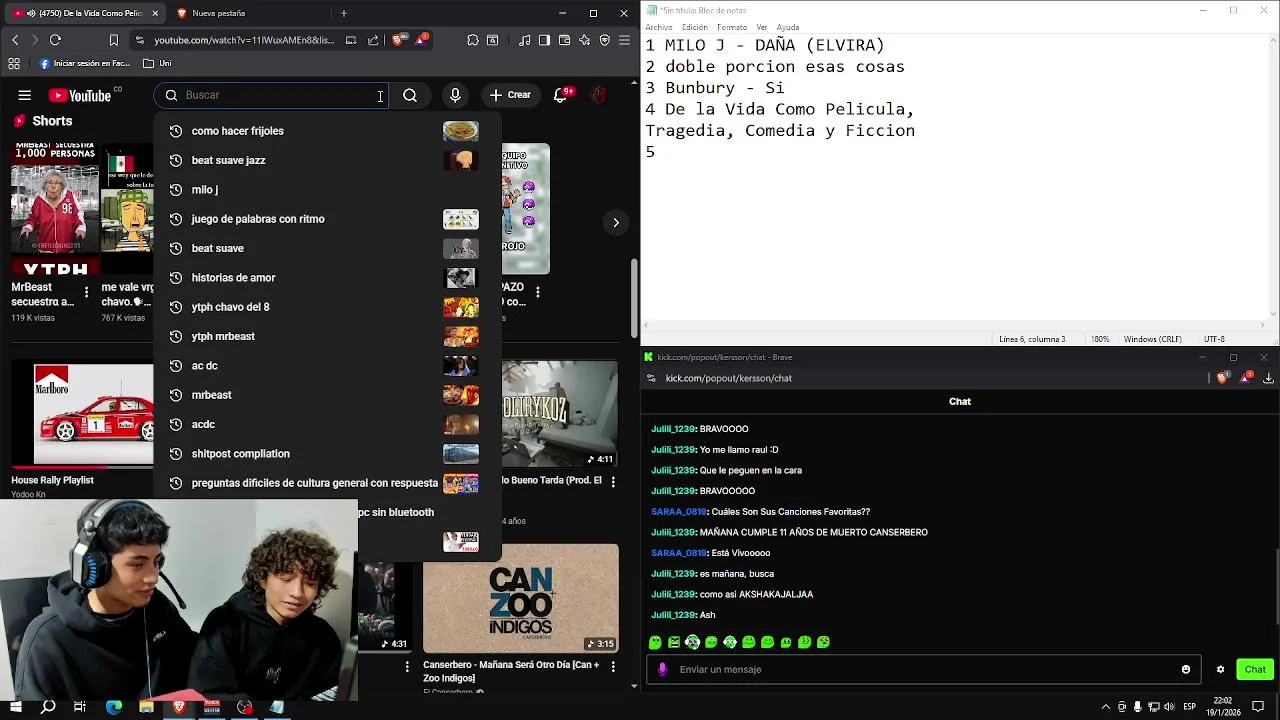Open the Brave Shields lion icon
Screen dimensions: 1280x720
(399, 40)
